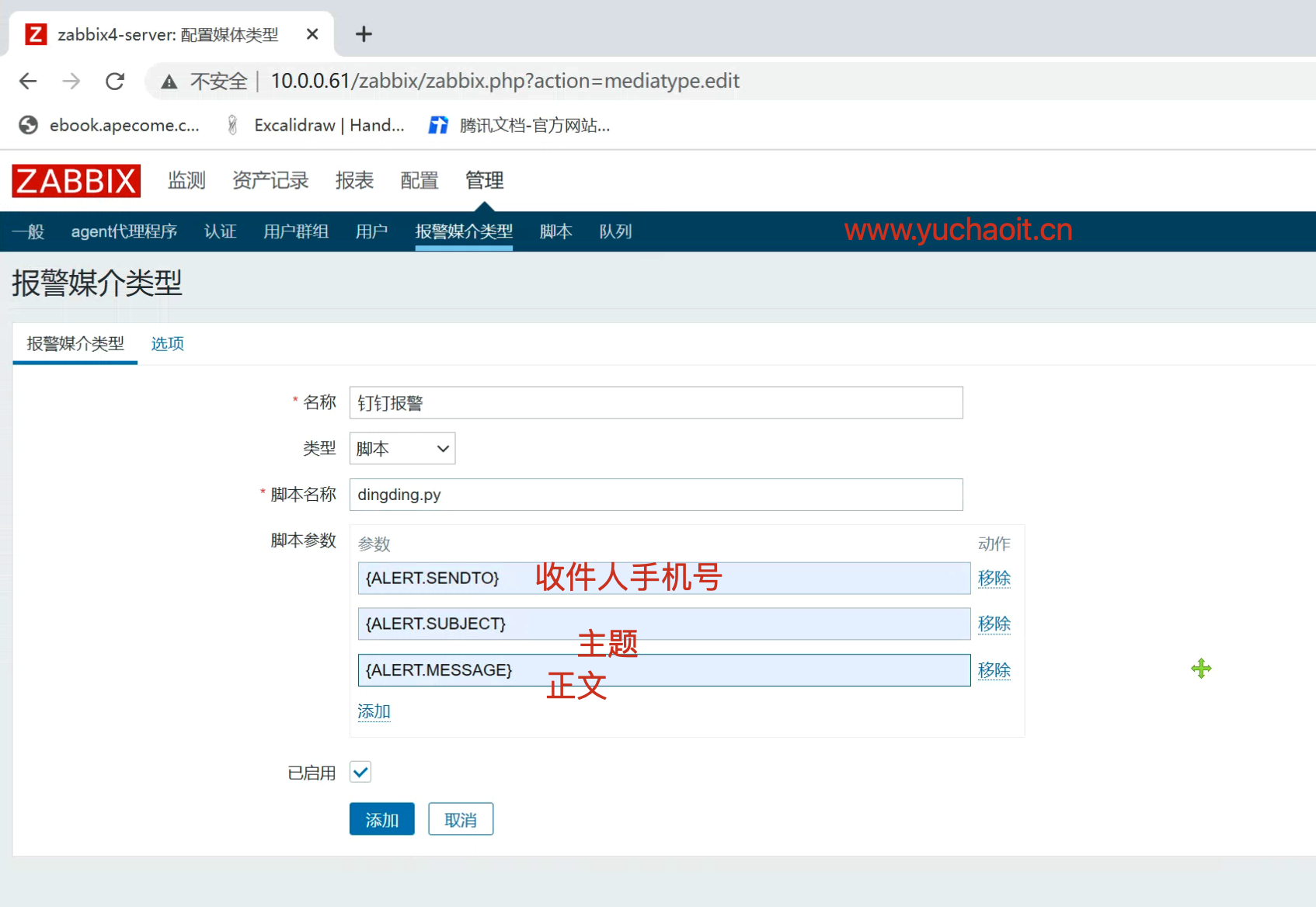Open the ebook.apecome bookmark
This screenshot has height=907, width=1316.
[x=110, y=125]
